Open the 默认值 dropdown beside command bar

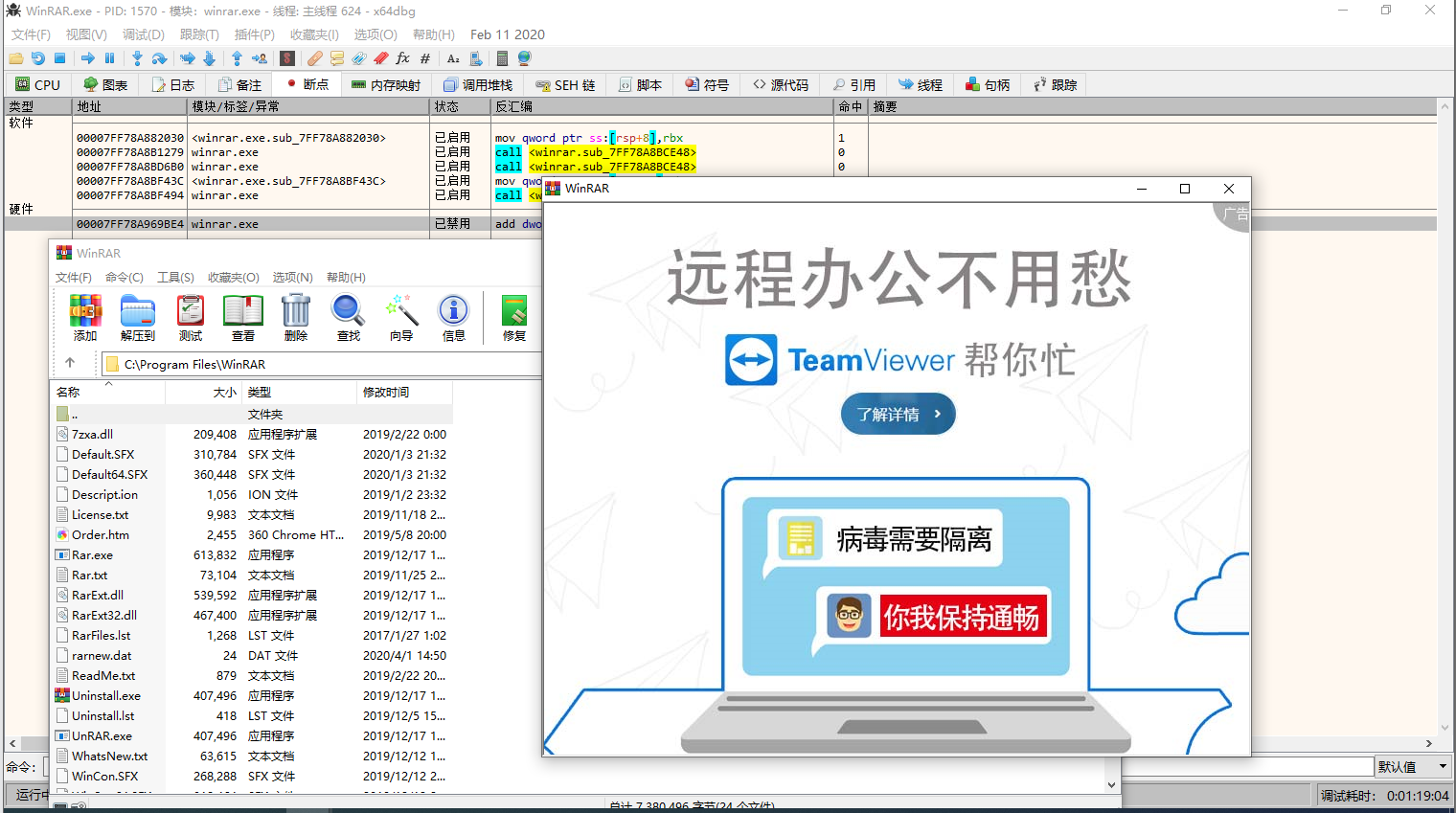[x=1414, y=767]
